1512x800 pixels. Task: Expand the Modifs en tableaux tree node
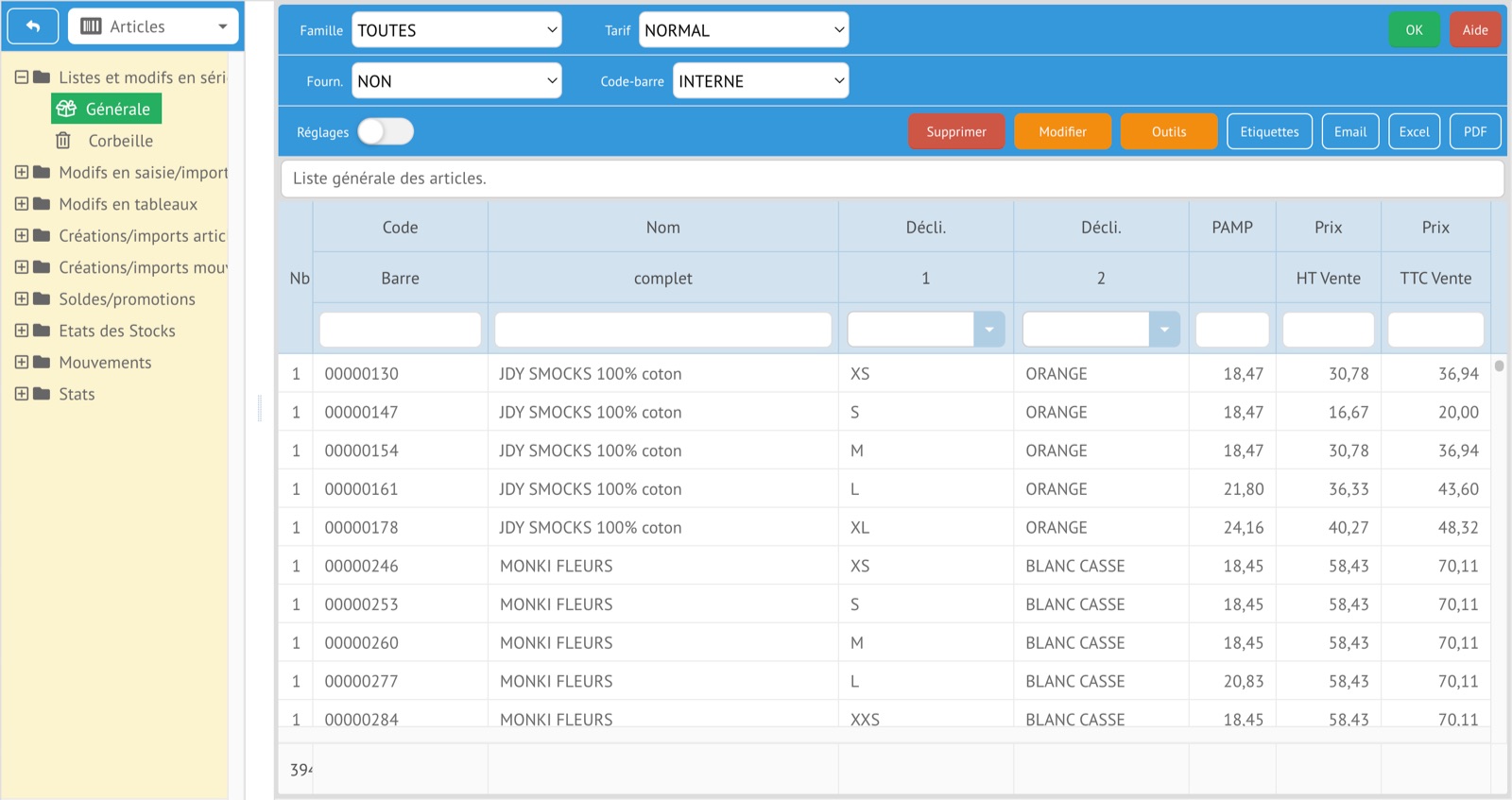click(x=21, y=204)
